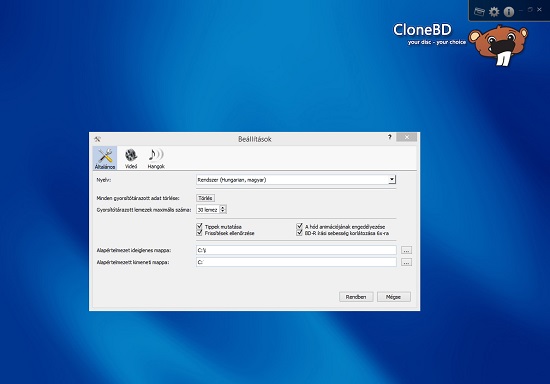550x384 pixels.
Task: Toggle the Frissítések ellenőrzése checkbox
Action: pos(200,233)
